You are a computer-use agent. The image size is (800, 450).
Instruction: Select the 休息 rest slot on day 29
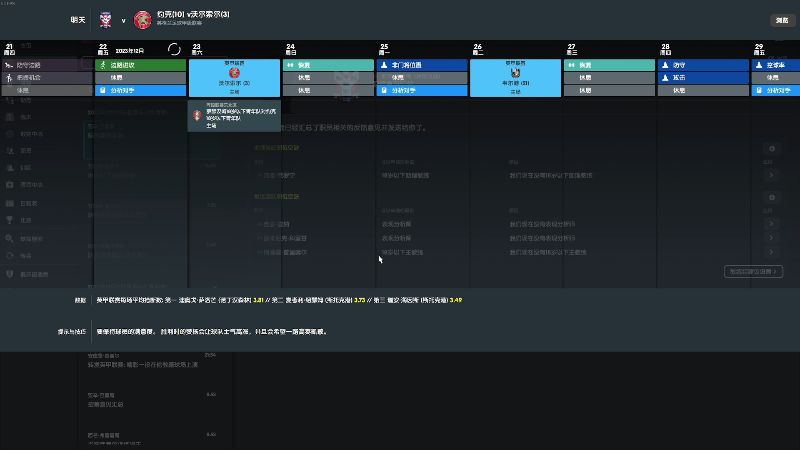[x=776, y=78]
